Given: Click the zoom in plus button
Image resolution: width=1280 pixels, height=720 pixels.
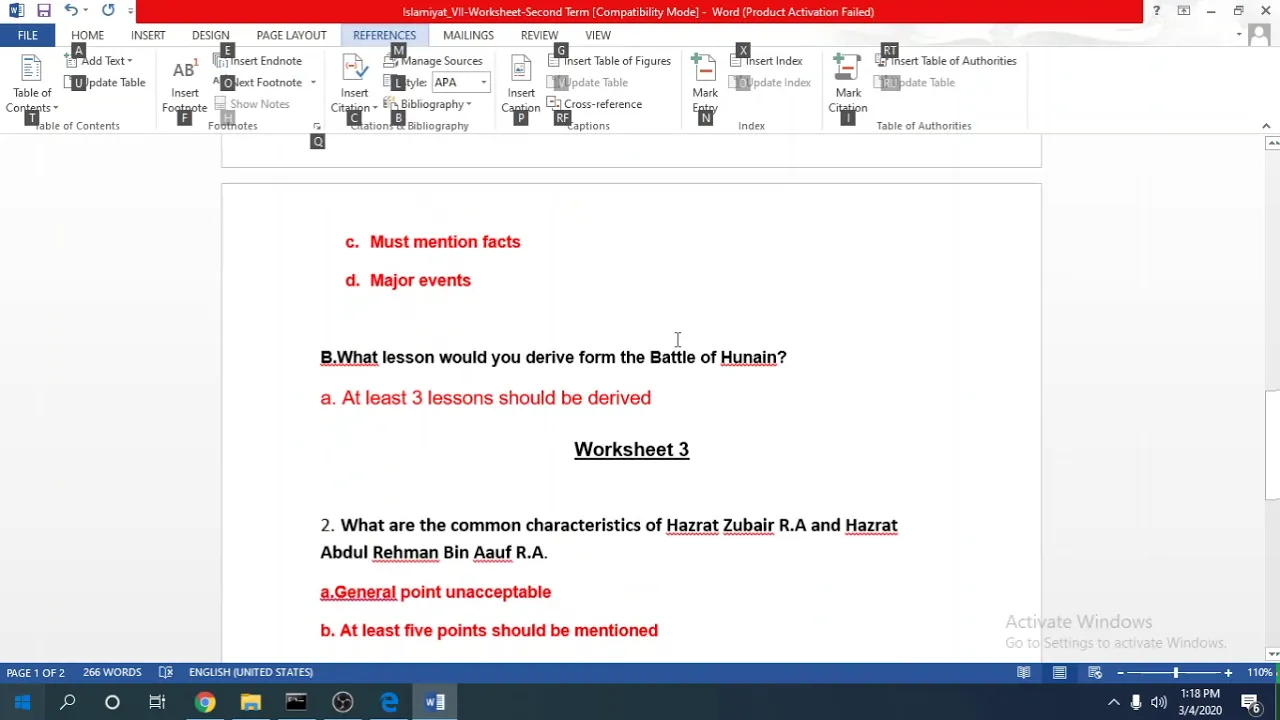Looking at the screenshot, I should tap(1228, 672).
